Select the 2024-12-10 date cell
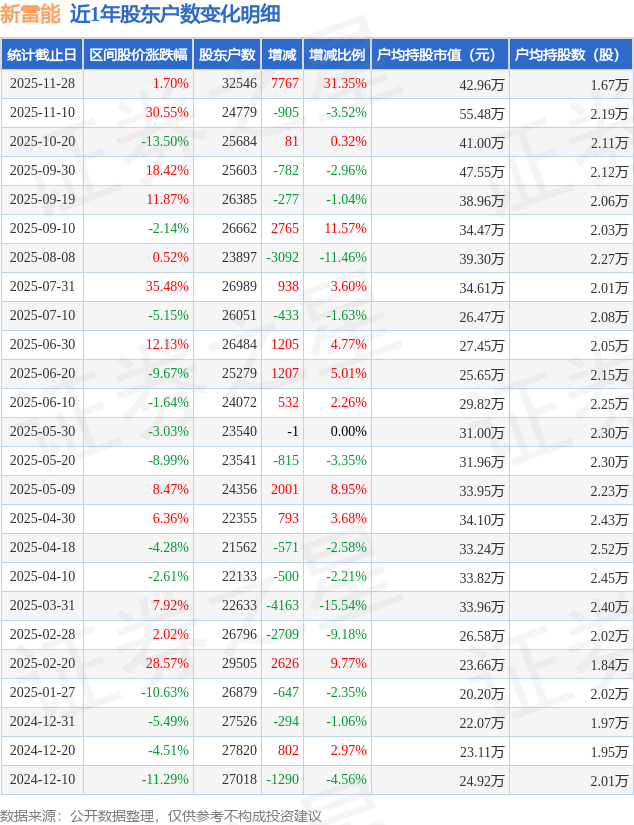The image size is (634, 825). (x=41, y=780)
